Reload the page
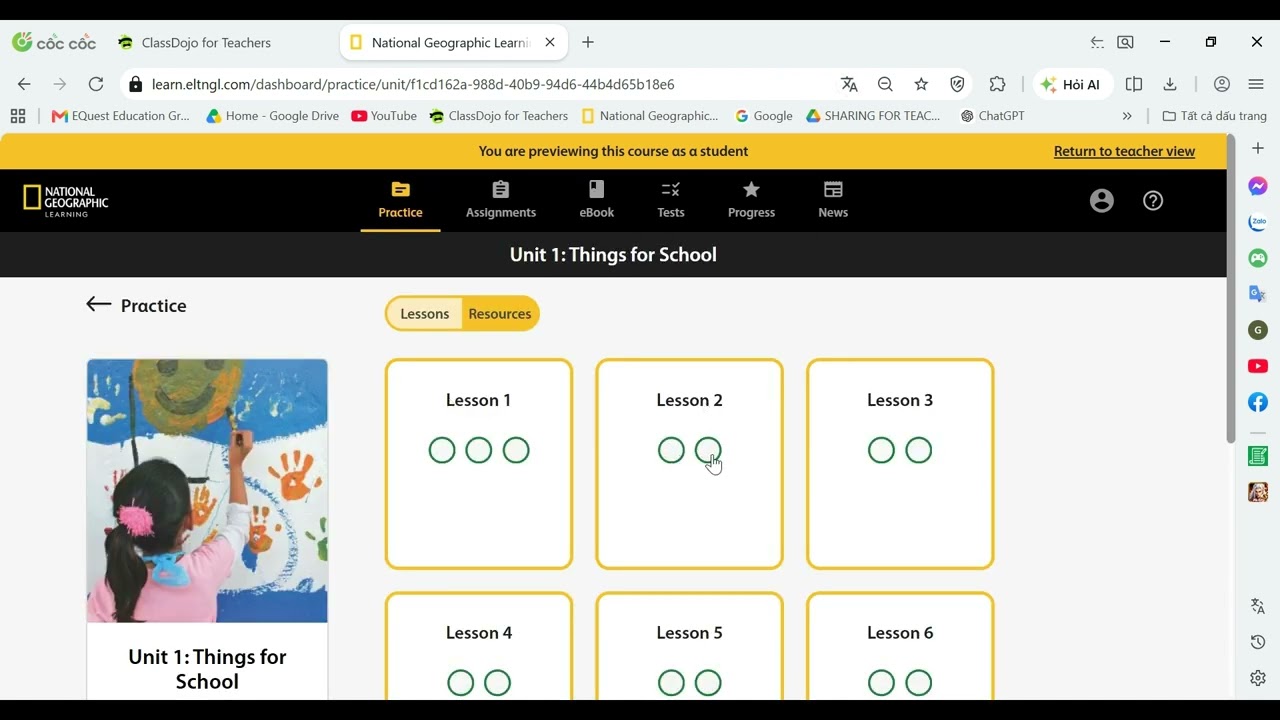 [x=96, y=84]
